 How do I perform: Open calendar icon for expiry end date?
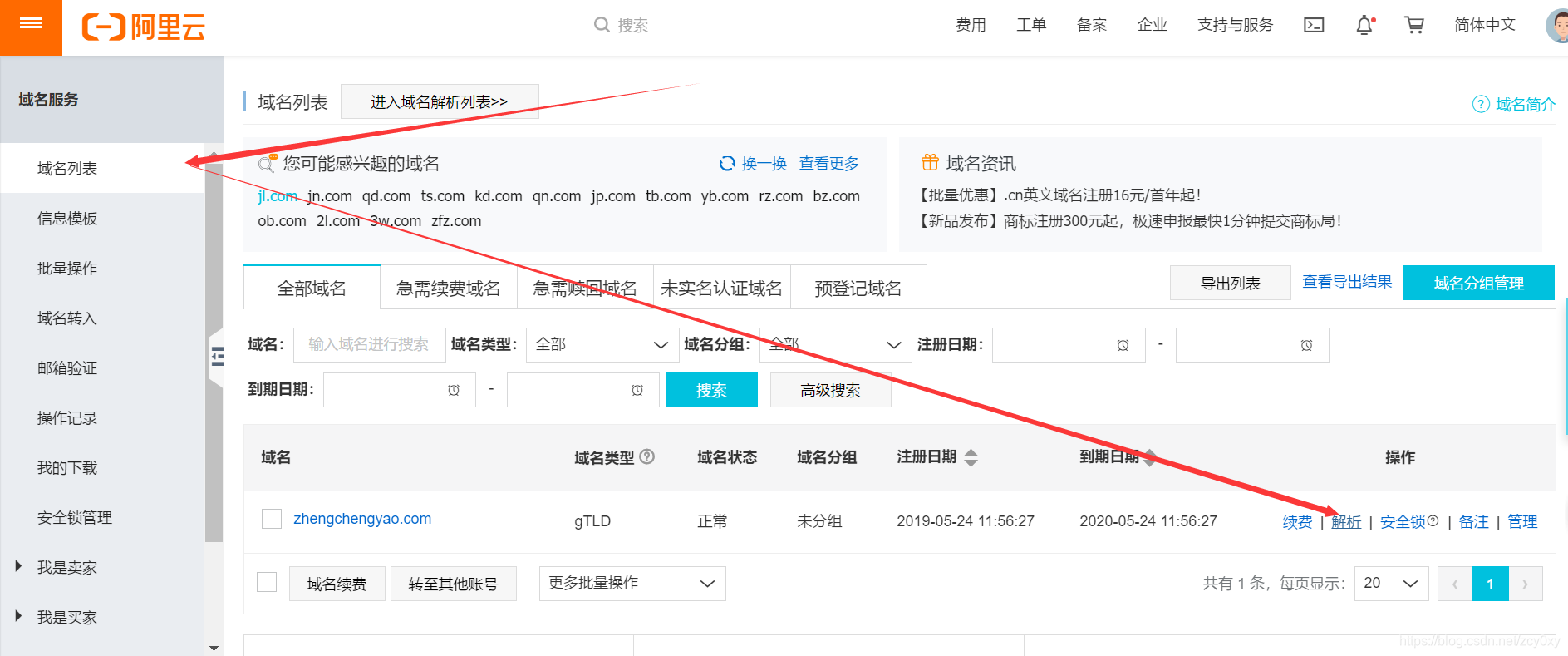tap(637, 390)
